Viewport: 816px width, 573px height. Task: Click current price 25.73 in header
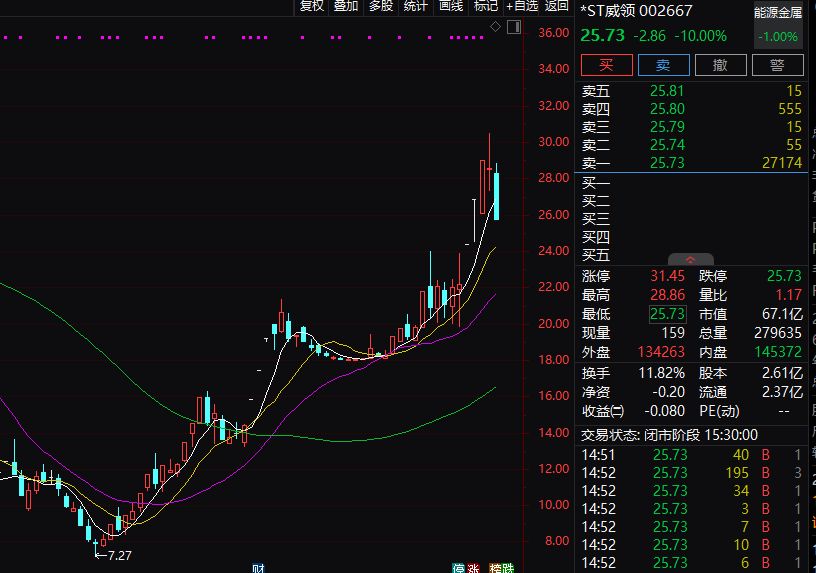coord(602,35)
